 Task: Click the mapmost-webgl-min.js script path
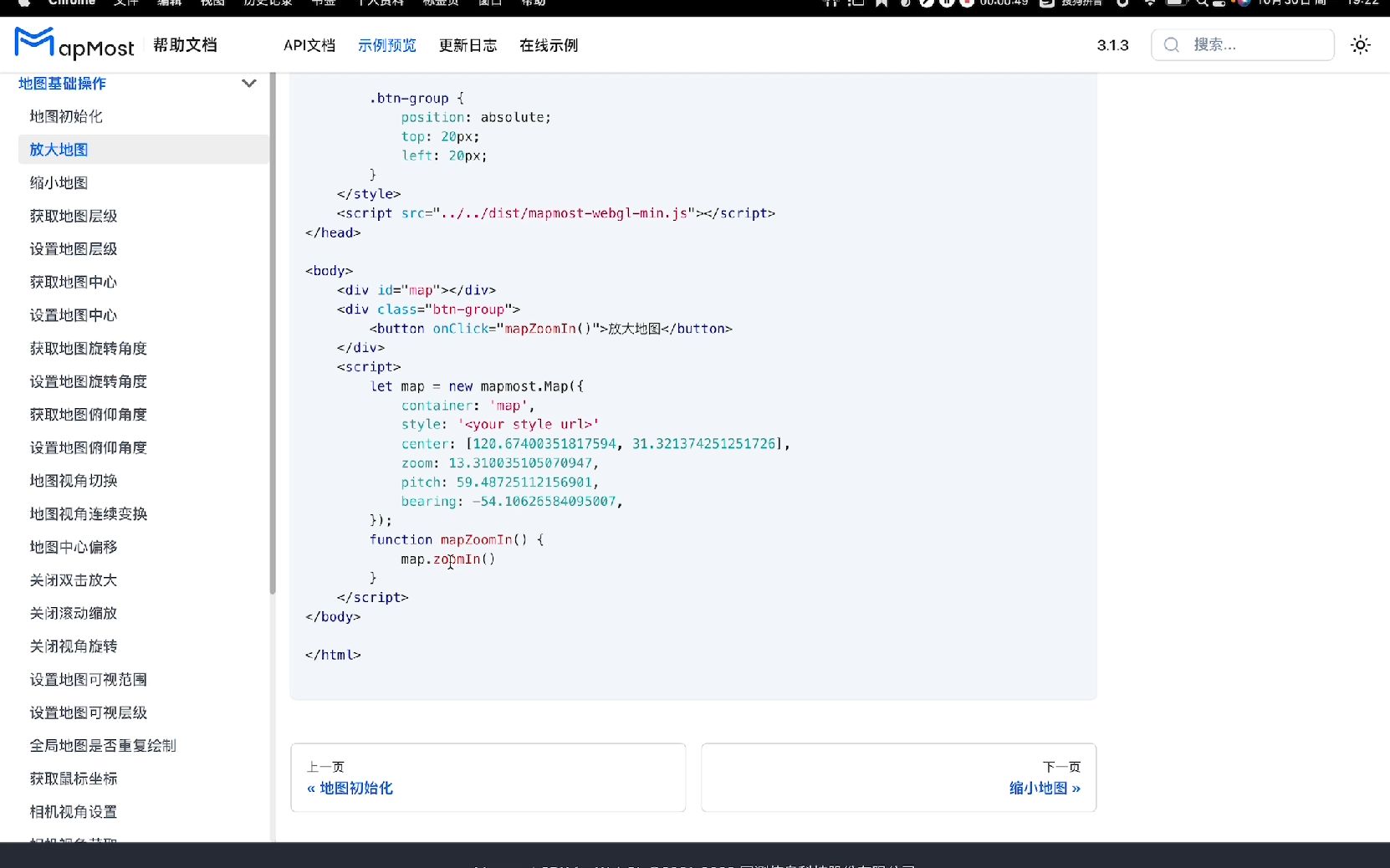coord(565,213)
